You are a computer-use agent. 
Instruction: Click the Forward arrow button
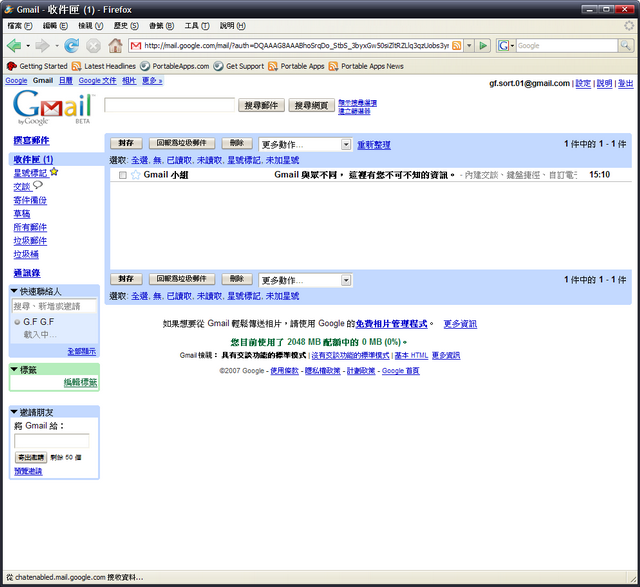click(x=42, y=45)
